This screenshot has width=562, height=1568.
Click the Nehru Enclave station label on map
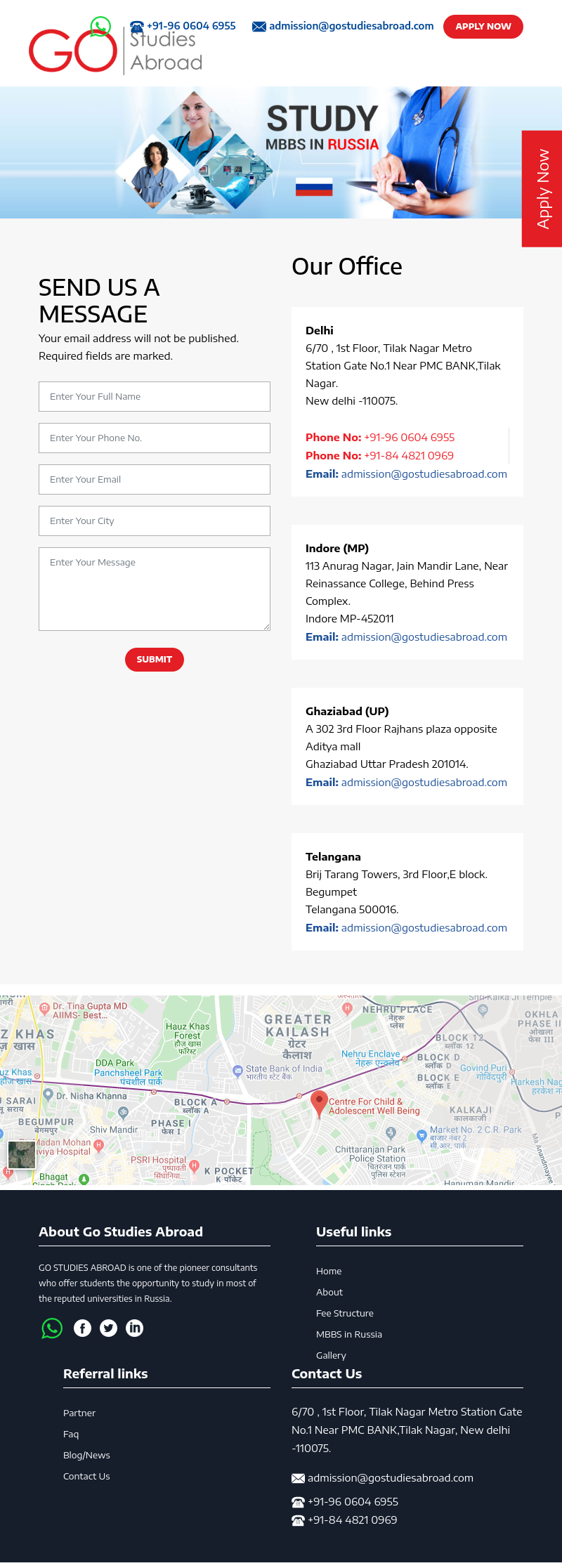370,1059
